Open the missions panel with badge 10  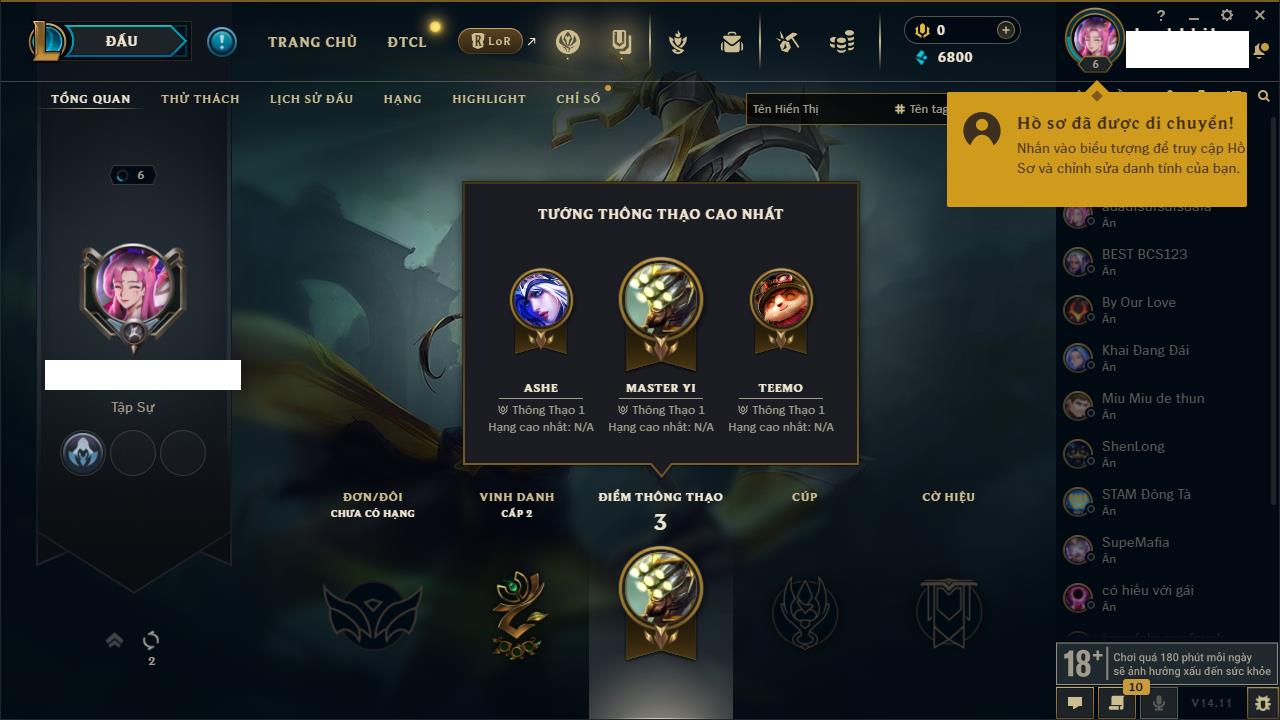pyautogui.click(x=1117, y=703)
